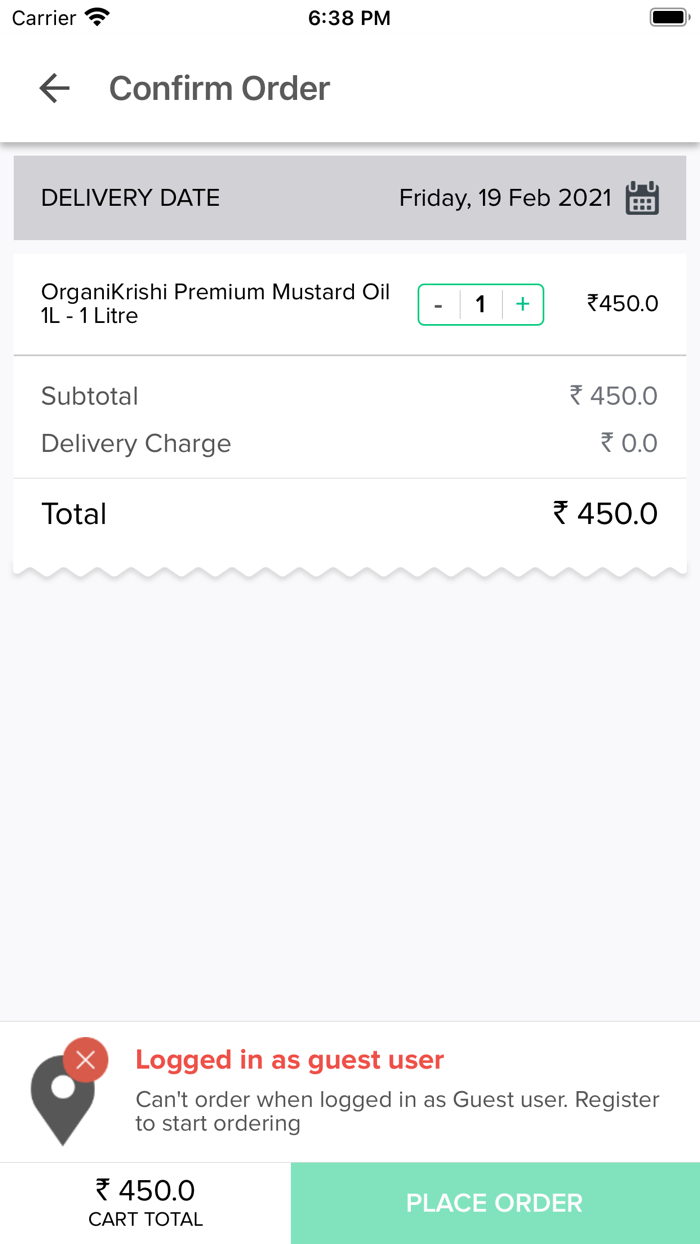The height and width of the screenshot is (1244, 700).
Task: Click Friday, 19 Feb 2021 to change date
Action: click(x=505, y=198)
